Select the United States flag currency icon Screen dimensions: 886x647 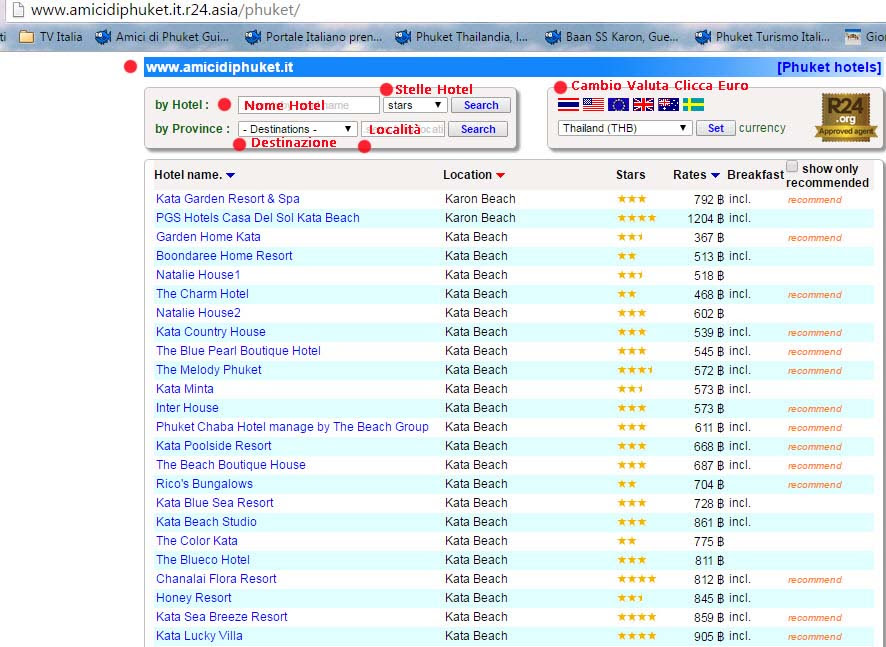pyautogui.click(x=593, y=105)
